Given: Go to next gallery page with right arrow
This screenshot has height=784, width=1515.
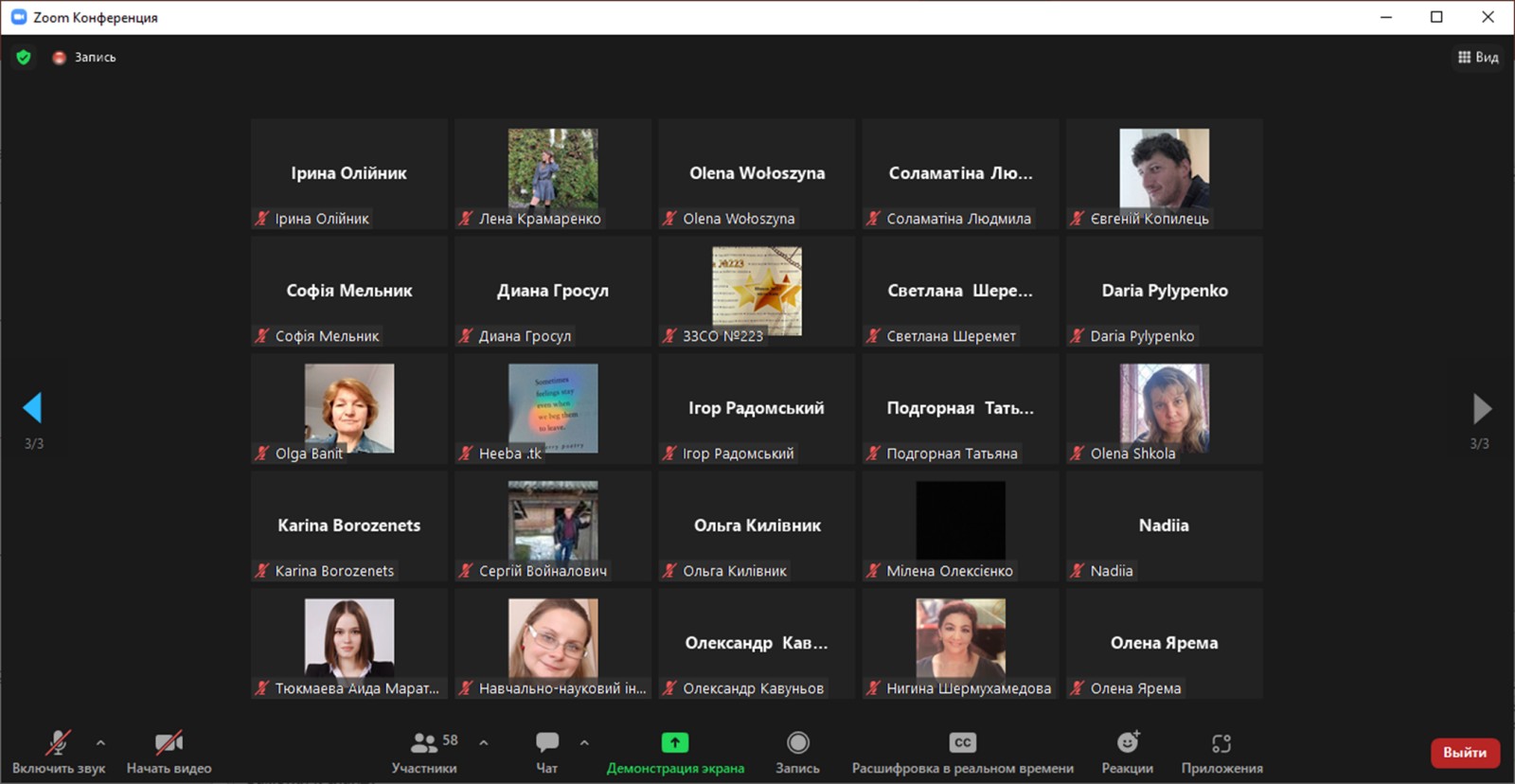Looking at the screenshot, I should point(1482,408).
